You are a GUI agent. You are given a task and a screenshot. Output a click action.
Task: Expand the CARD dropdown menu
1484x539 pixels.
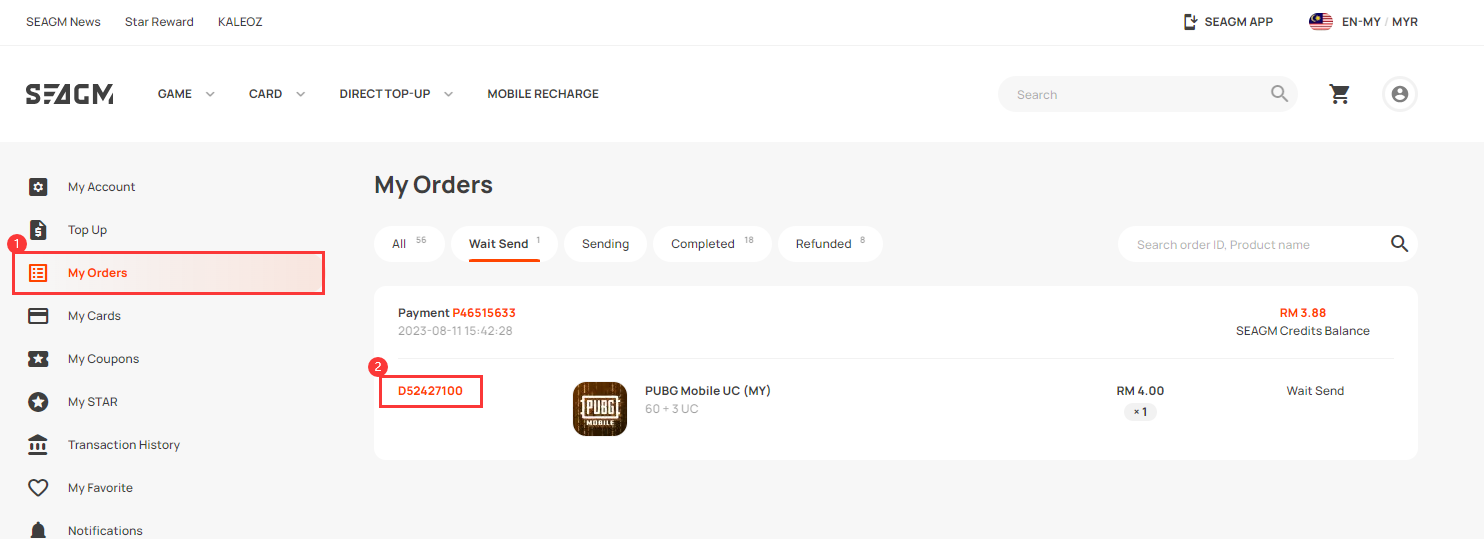point(277,94)
